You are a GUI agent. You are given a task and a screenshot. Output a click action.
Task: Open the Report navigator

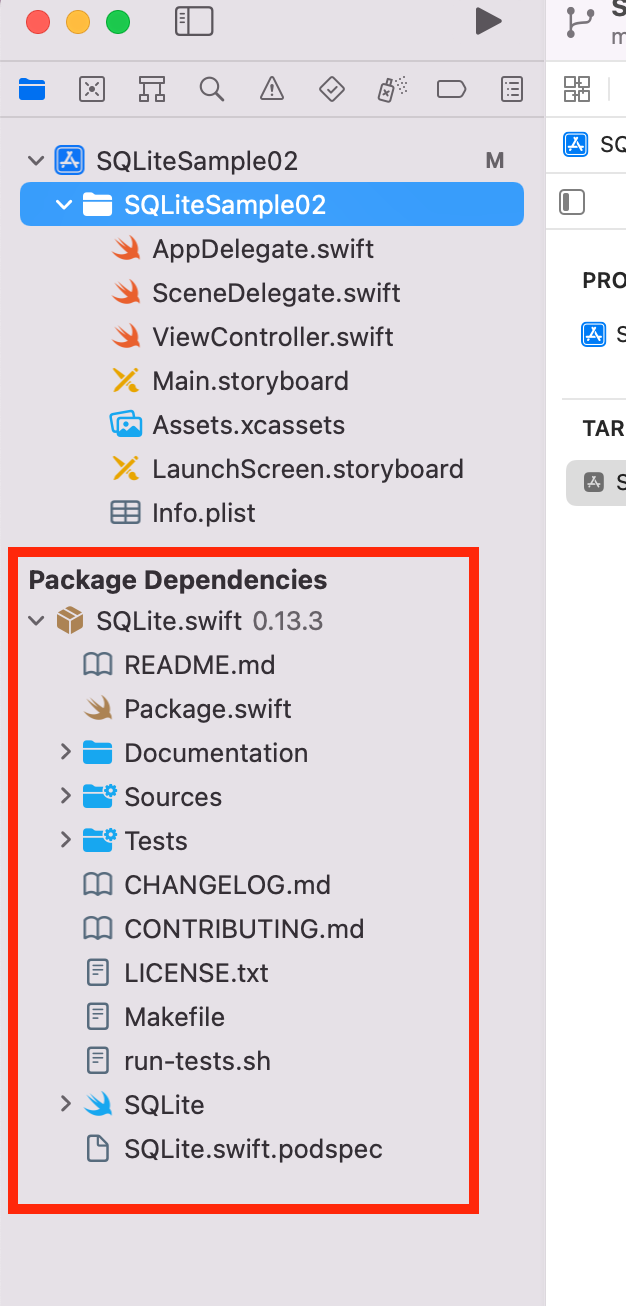(x=512, y=89)
